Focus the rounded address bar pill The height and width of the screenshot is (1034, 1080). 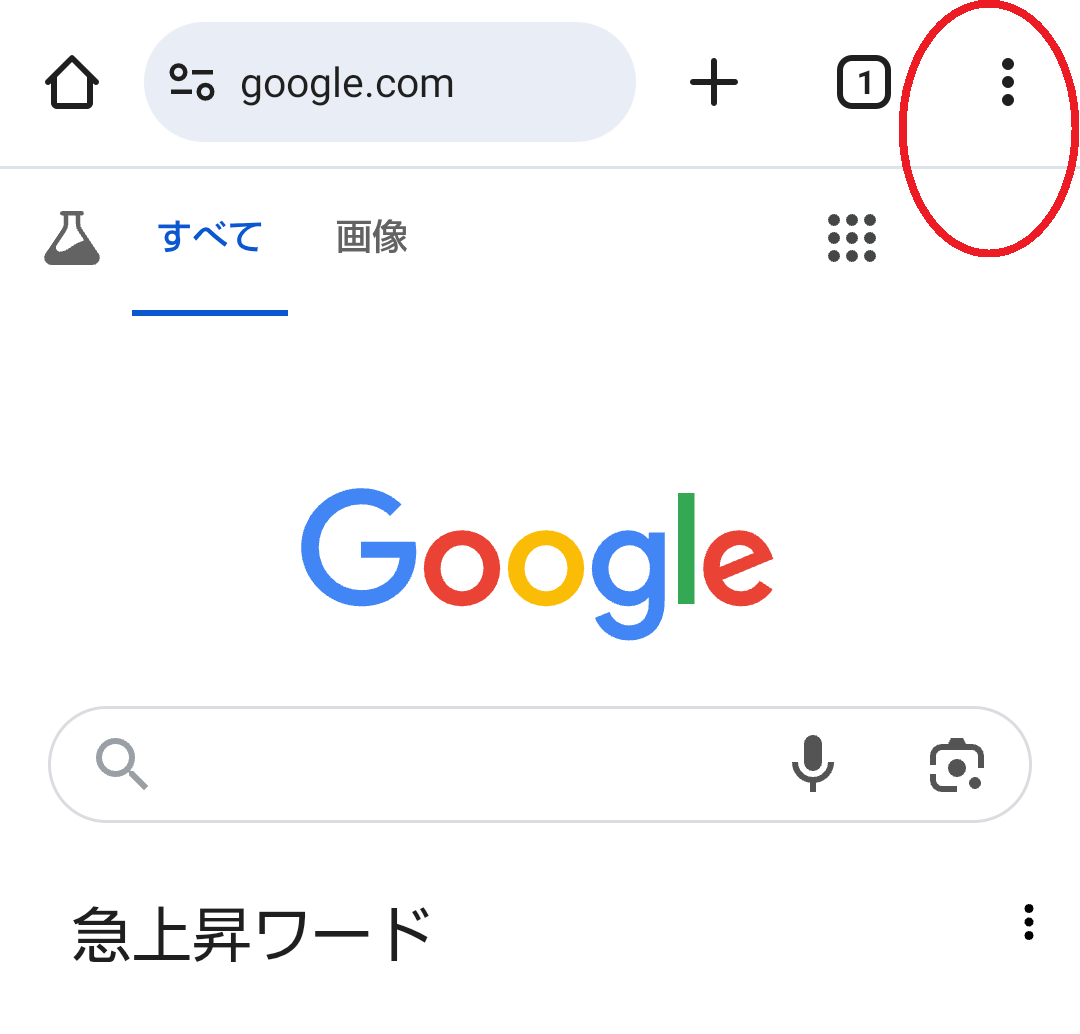[x=390, y=82]
